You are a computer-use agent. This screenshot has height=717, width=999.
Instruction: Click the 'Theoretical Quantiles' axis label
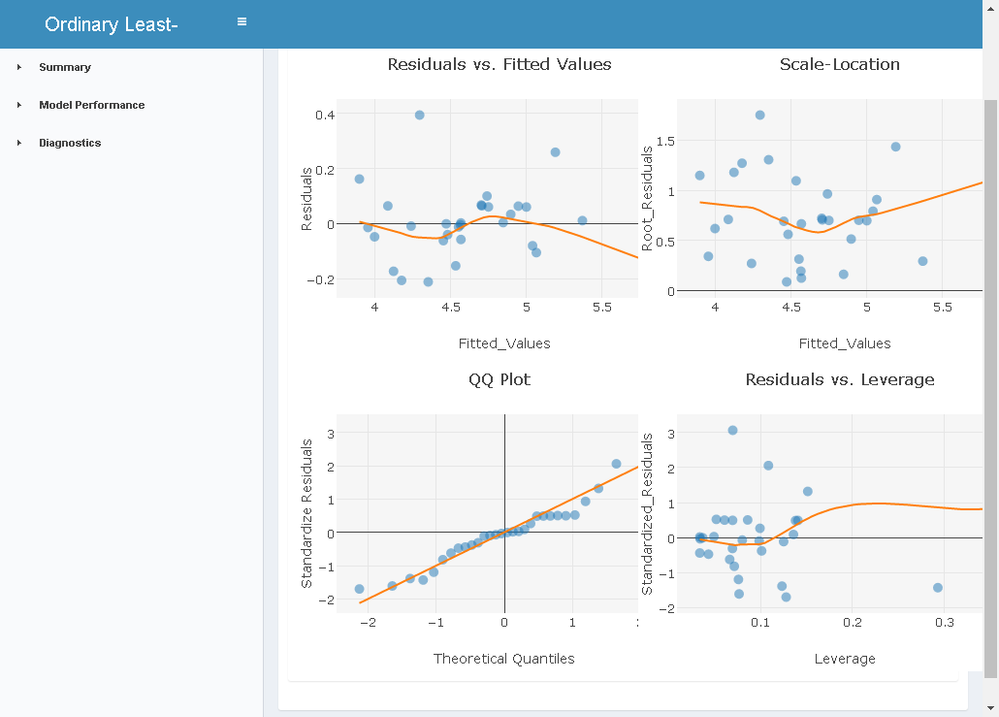point(503,658)
